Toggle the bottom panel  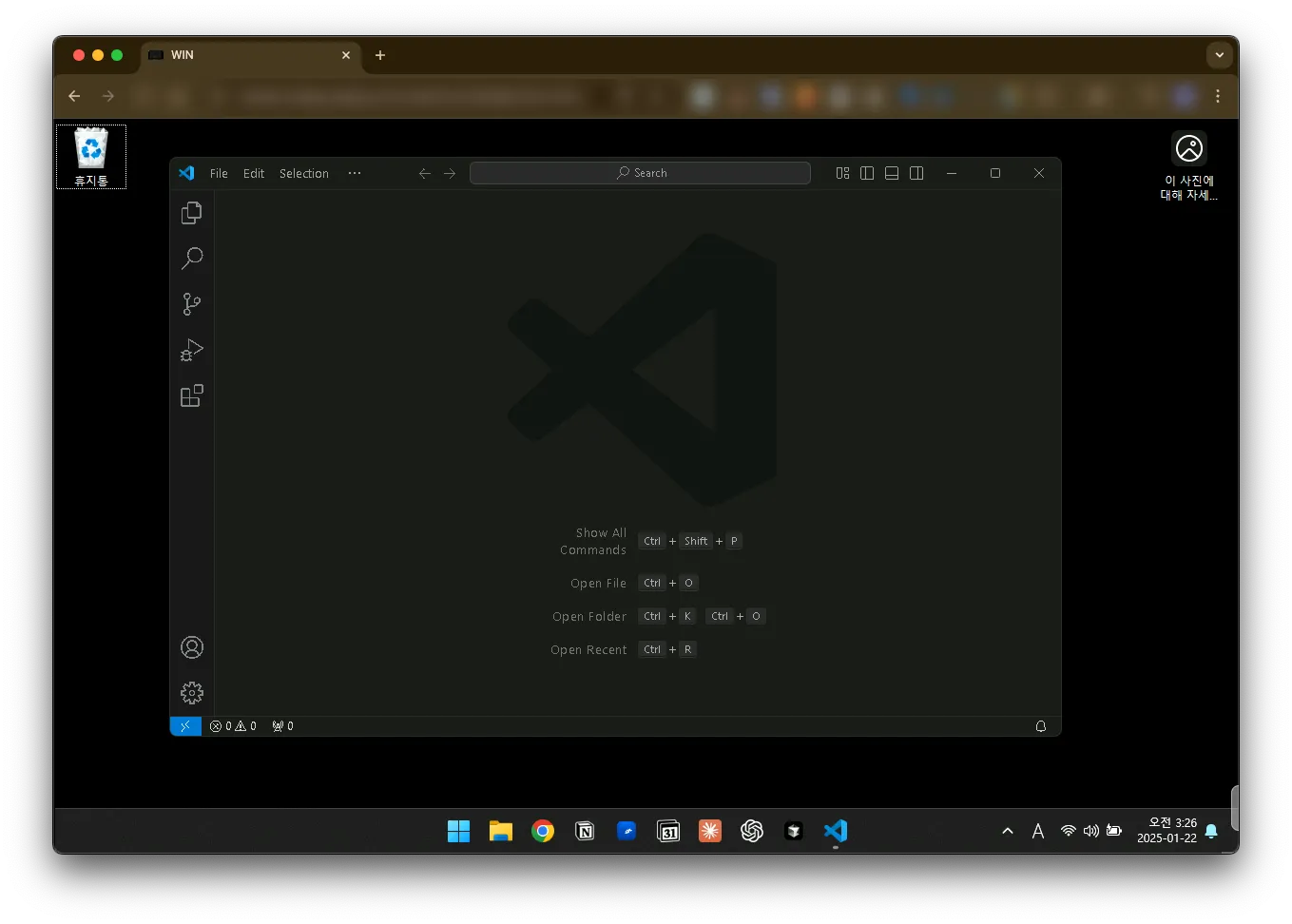(x=892, y=173)
